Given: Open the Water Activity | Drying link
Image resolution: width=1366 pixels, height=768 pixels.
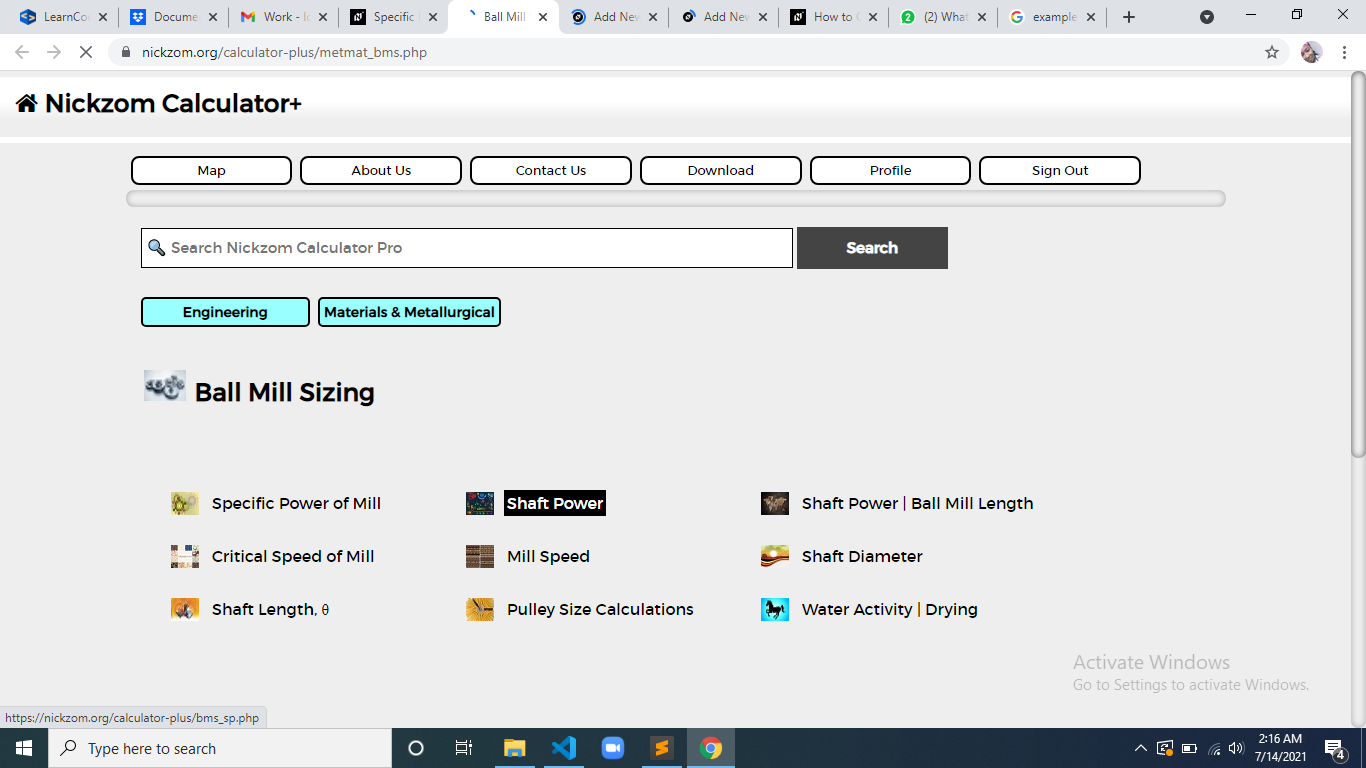Looking at the screenshot, I should (890, 609).
